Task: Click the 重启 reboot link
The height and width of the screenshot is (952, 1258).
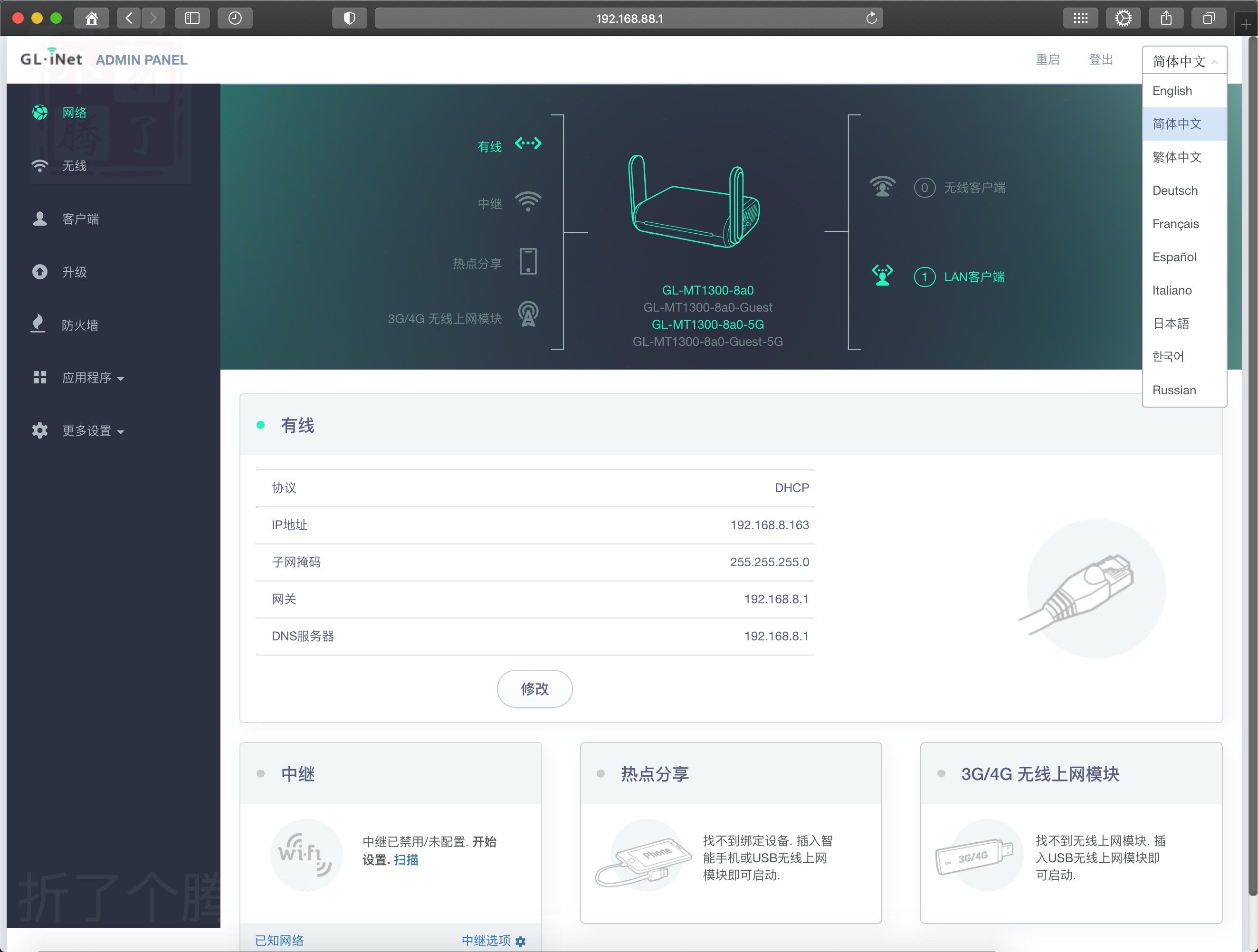Action: tap(1047, 60)
